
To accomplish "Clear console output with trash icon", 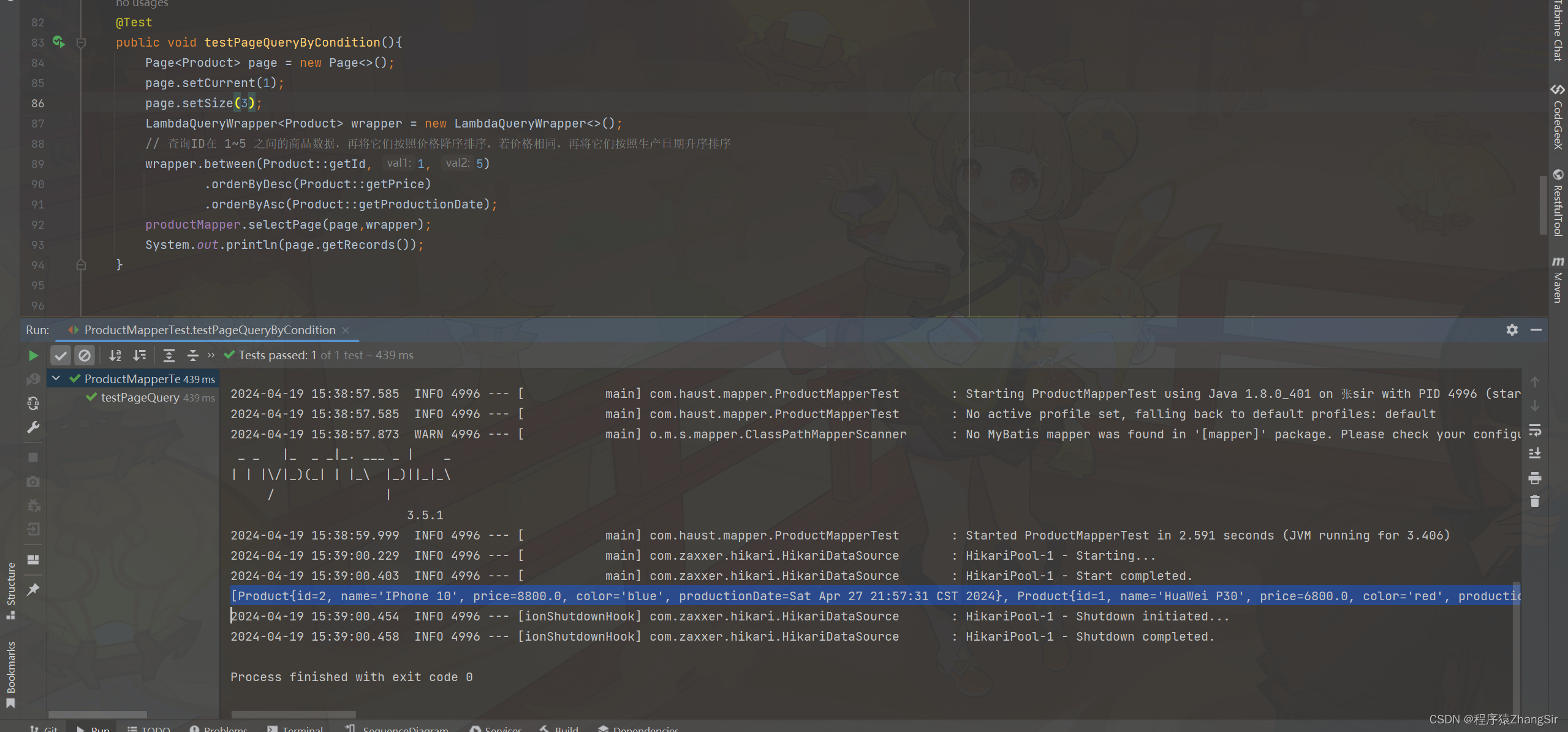I will (x=1534, y=502).
